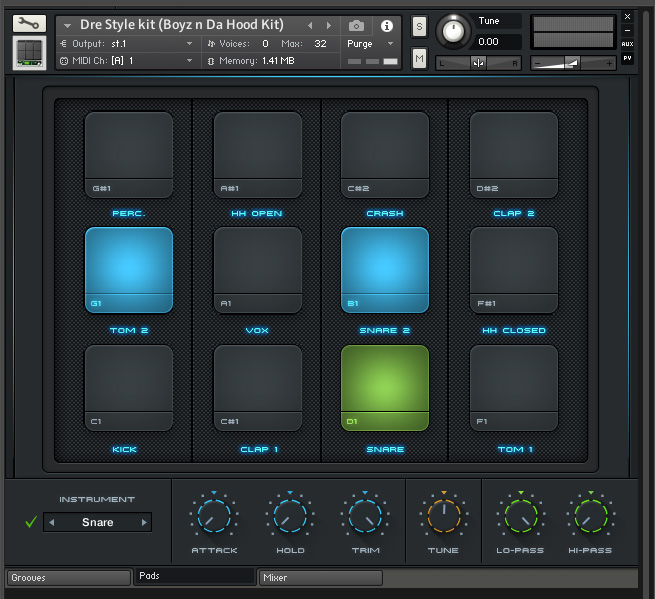This screenshot has width=655, height=599.
Task: Load the next instrument preset arrow
Action: (x=329, y=25)
